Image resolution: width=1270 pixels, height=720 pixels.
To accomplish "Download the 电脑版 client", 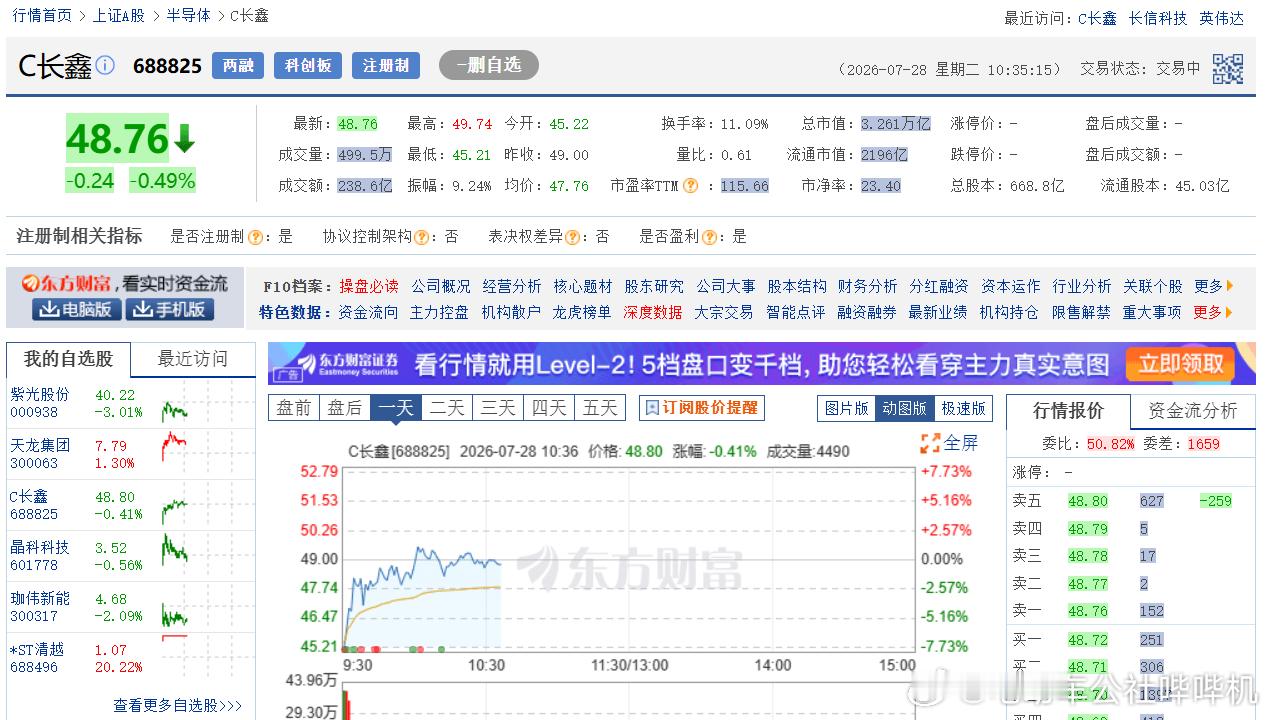I will [x=77, y=310].
